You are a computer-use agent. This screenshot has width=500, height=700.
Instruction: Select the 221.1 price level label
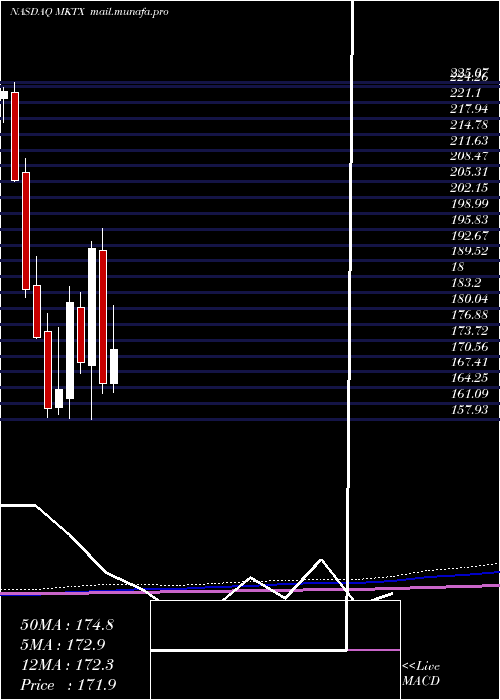click(x=466, y=93)
